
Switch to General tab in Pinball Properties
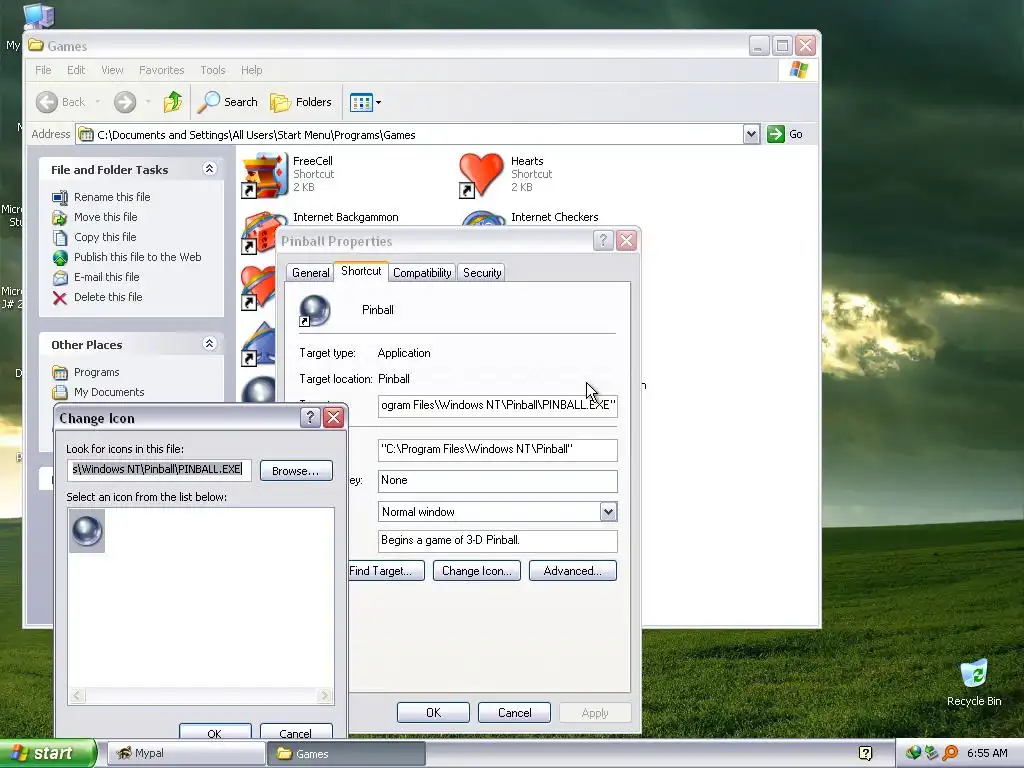(x=310, y=272)
